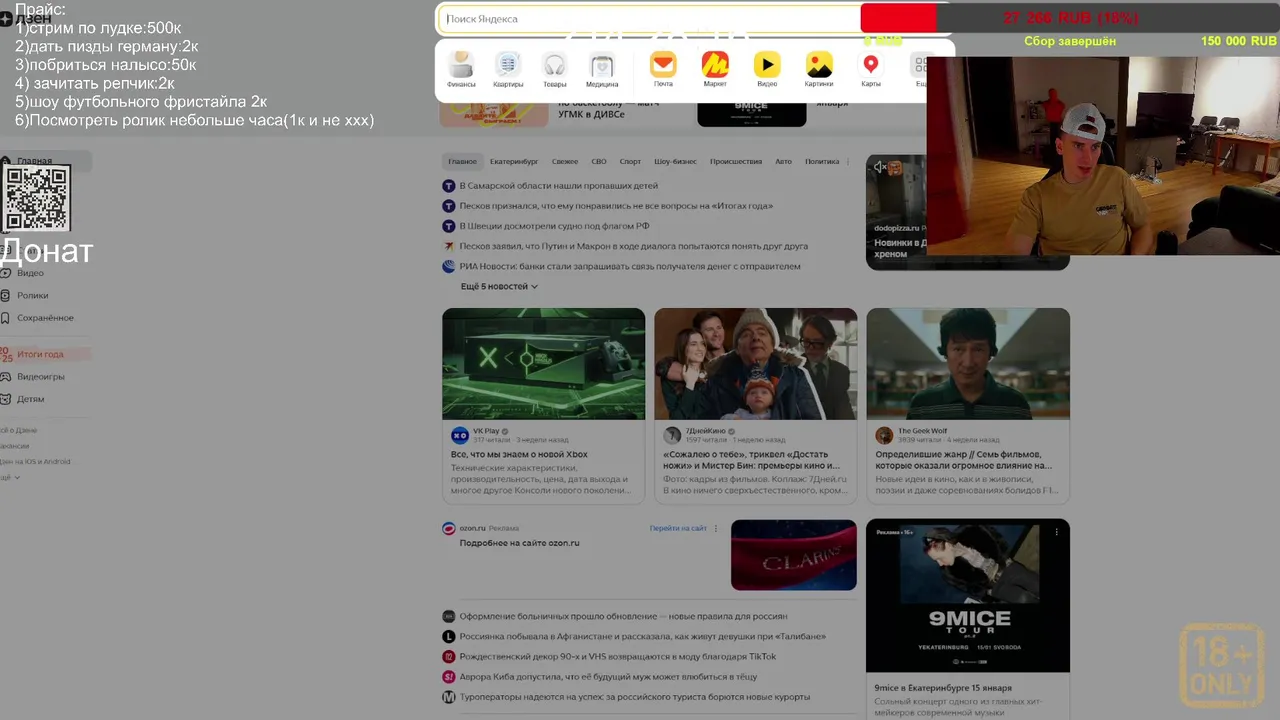The height and width of the screenshot is (720, 1280).
Task: Click the Сохранённое bookmark icon
Action: coord(7,318)
